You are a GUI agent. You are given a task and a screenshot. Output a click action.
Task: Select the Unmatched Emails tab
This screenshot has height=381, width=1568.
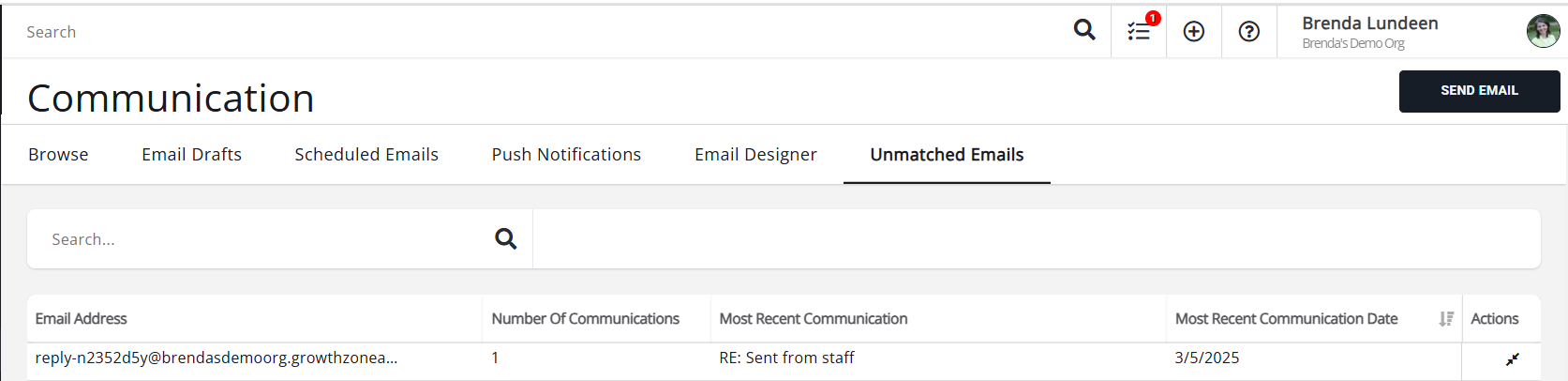click(947, 155)
